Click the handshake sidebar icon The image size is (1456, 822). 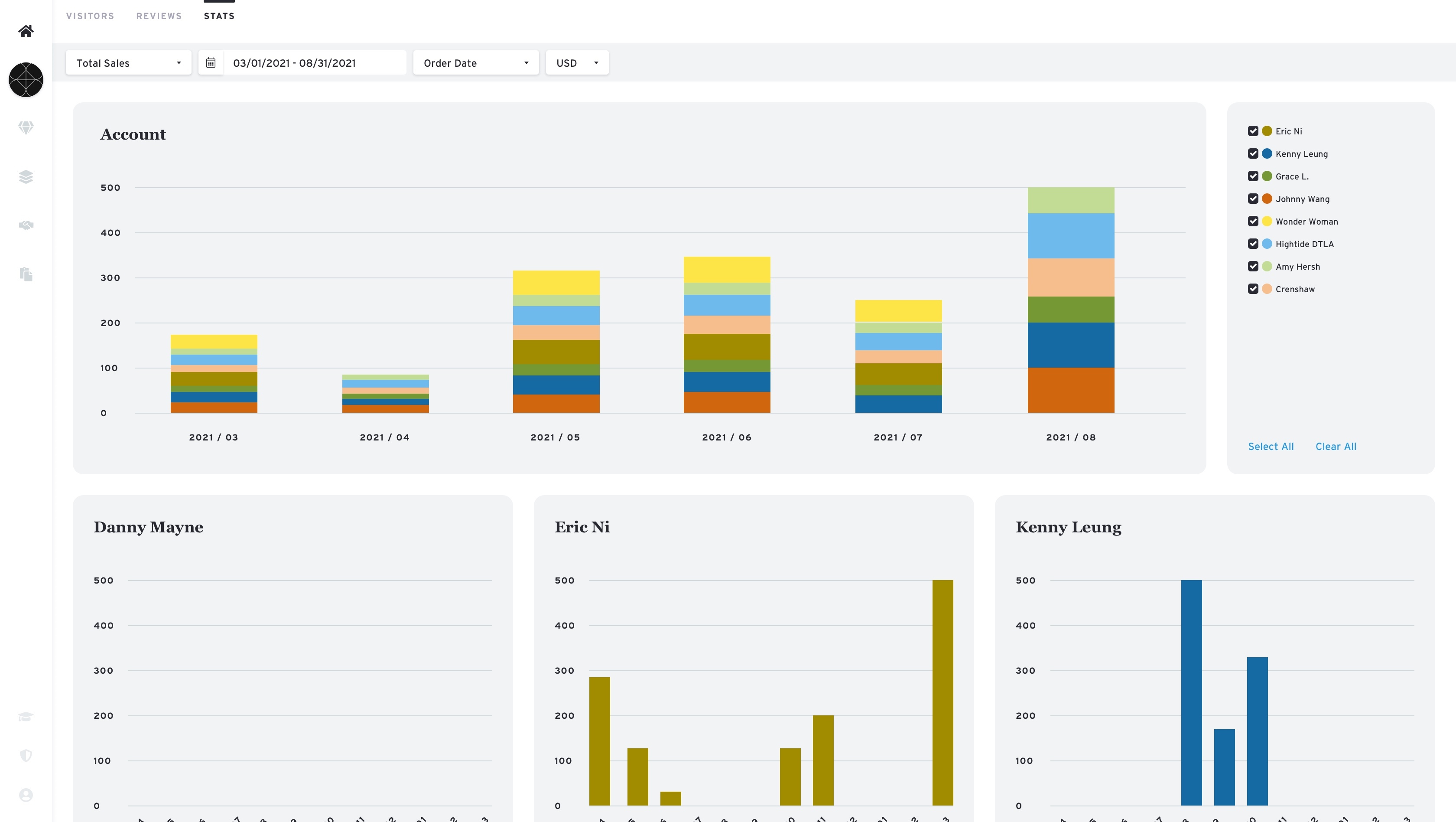[x=26, y=225]
